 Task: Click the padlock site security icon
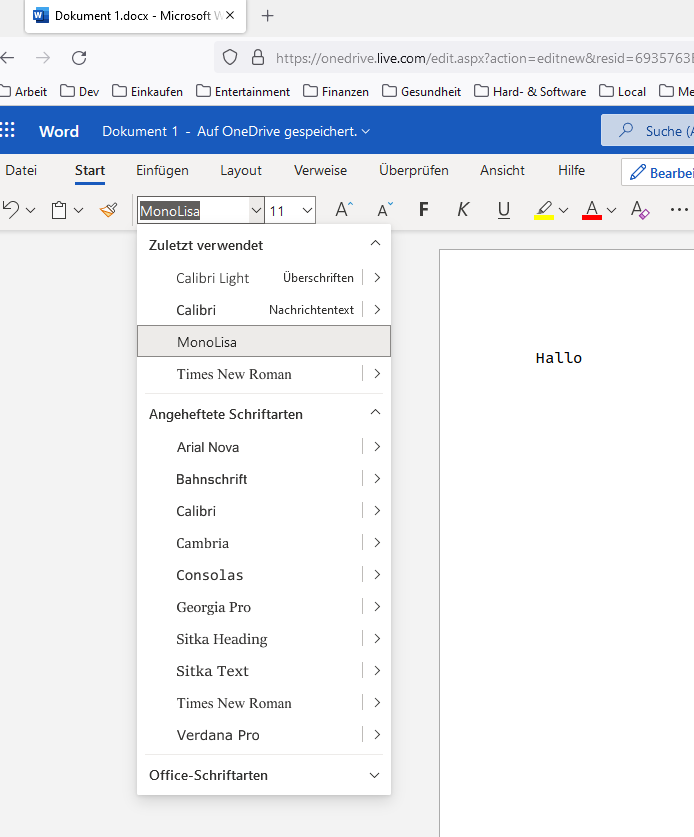pyautogui.click(x=258, y=57)
